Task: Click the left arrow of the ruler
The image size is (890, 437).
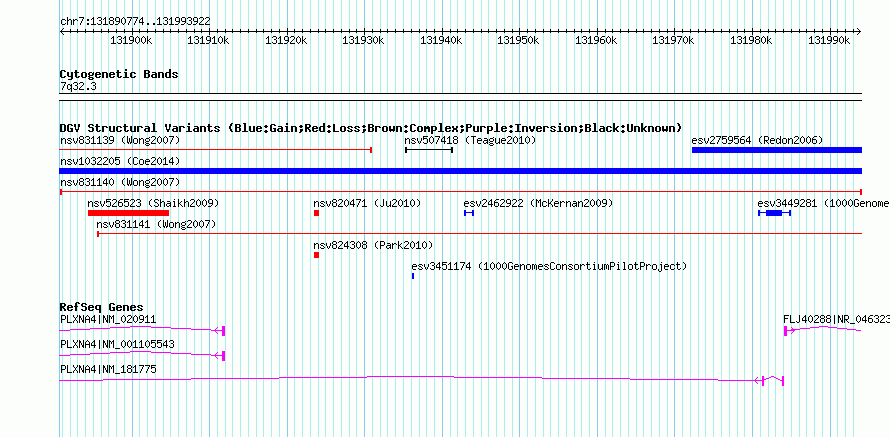Action: 62,32
